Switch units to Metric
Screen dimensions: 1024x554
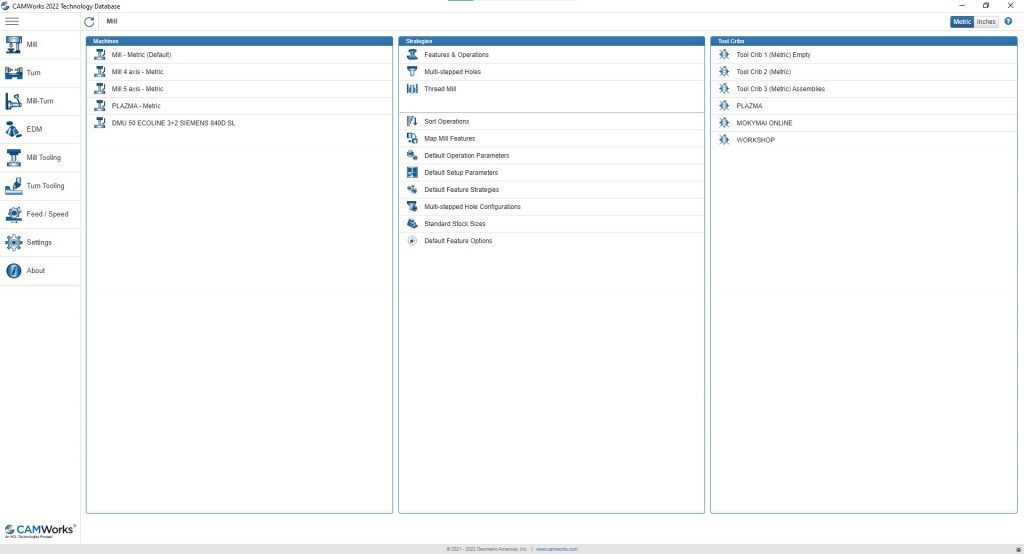click(x=962, y=22)
